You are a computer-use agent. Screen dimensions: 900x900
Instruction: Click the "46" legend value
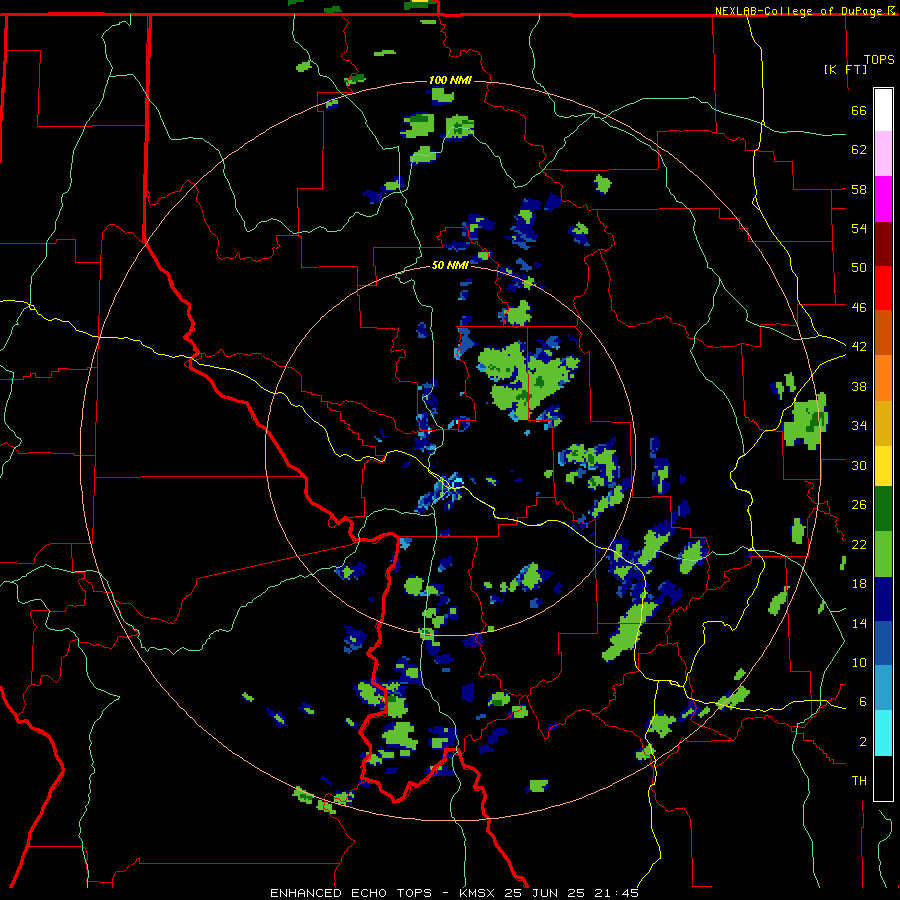(859, 308)
